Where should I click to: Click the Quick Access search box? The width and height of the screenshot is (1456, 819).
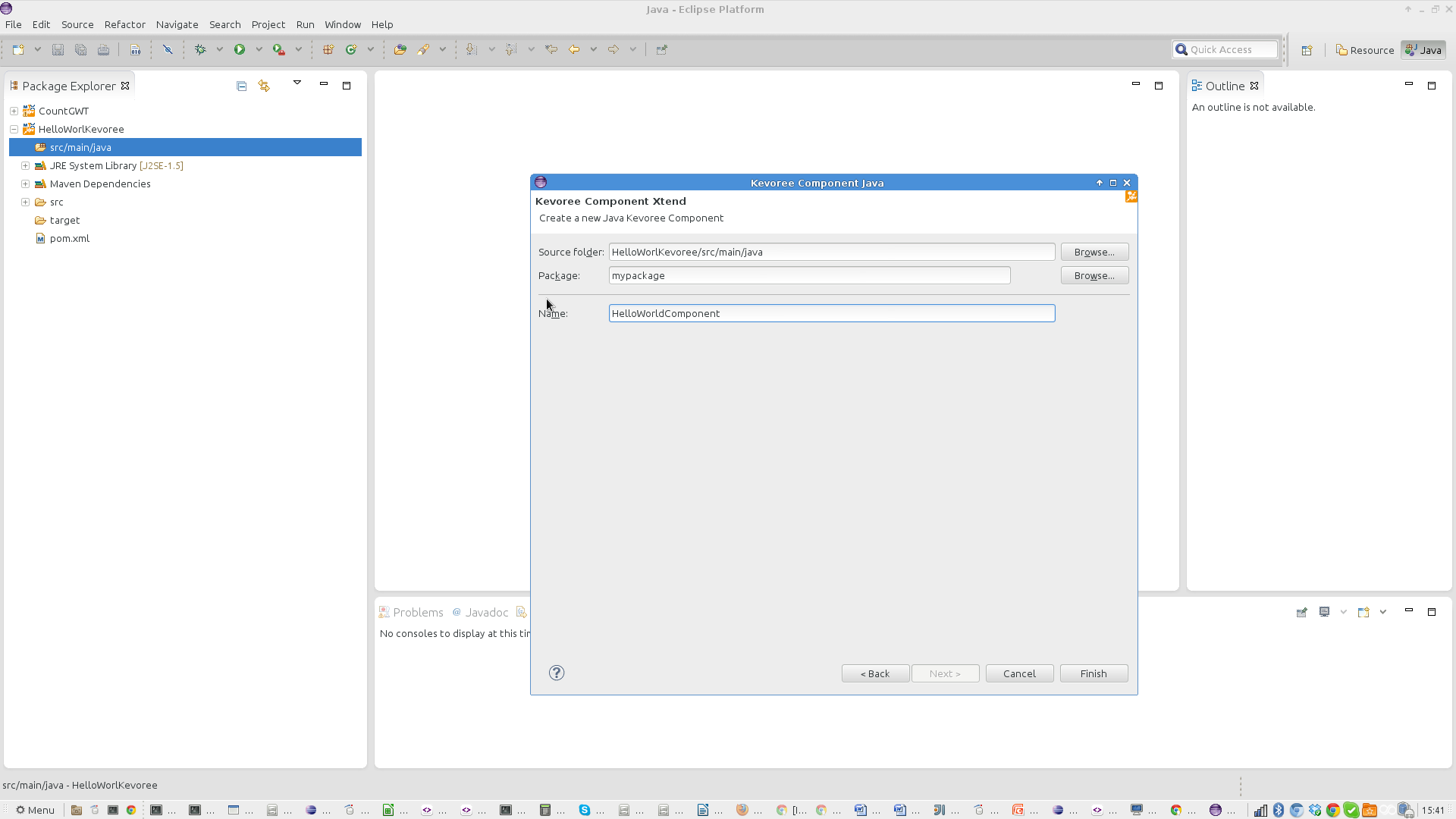point(1224,49)
